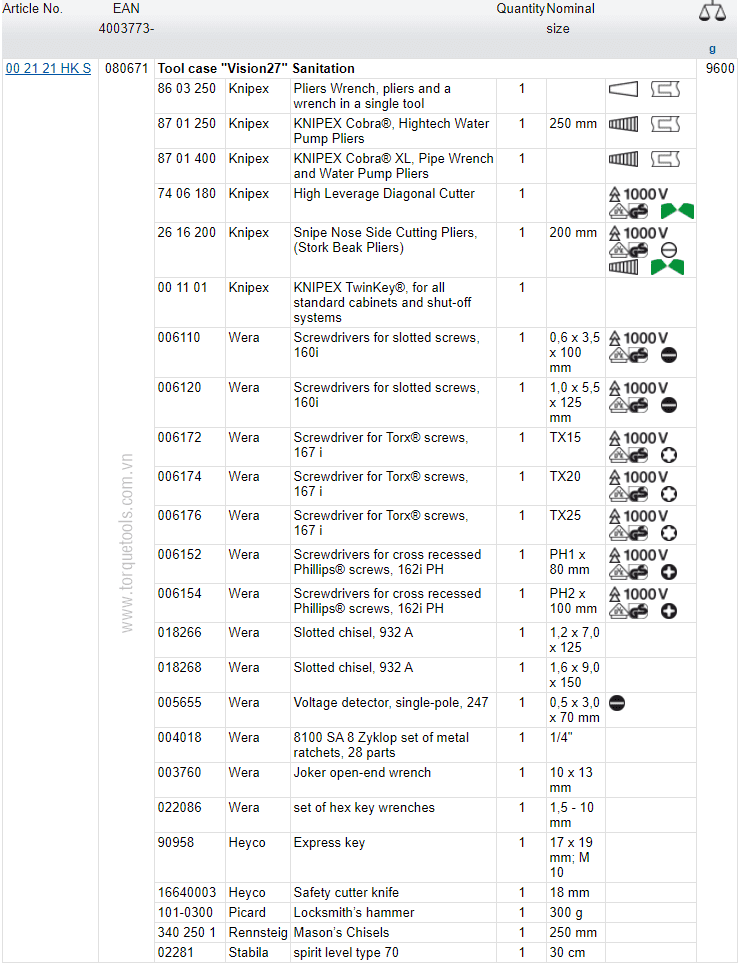Select 8100 SA 8 Zyklop ratchet set text
The width and height of the screenshot is (739, 964).
(x=381, y=745)
